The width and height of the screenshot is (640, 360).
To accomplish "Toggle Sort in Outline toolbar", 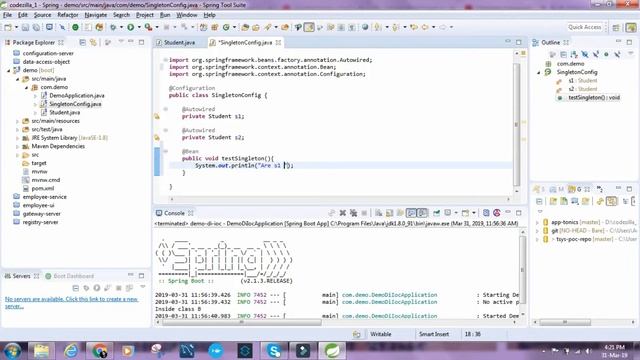I will click(x=574, y=54).
